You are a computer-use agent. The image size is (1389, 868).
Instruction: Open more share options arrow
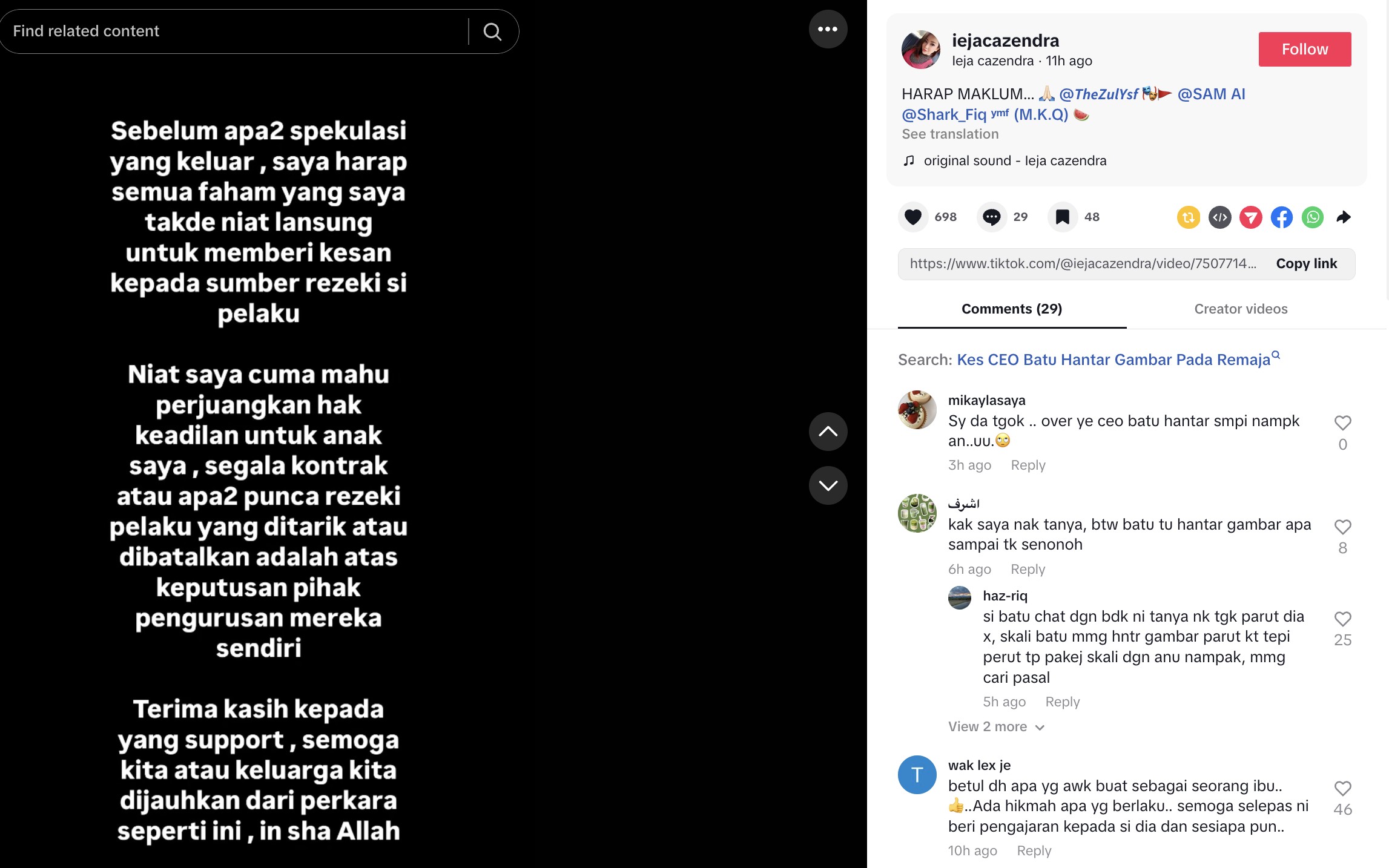[x=1343, y=217]
